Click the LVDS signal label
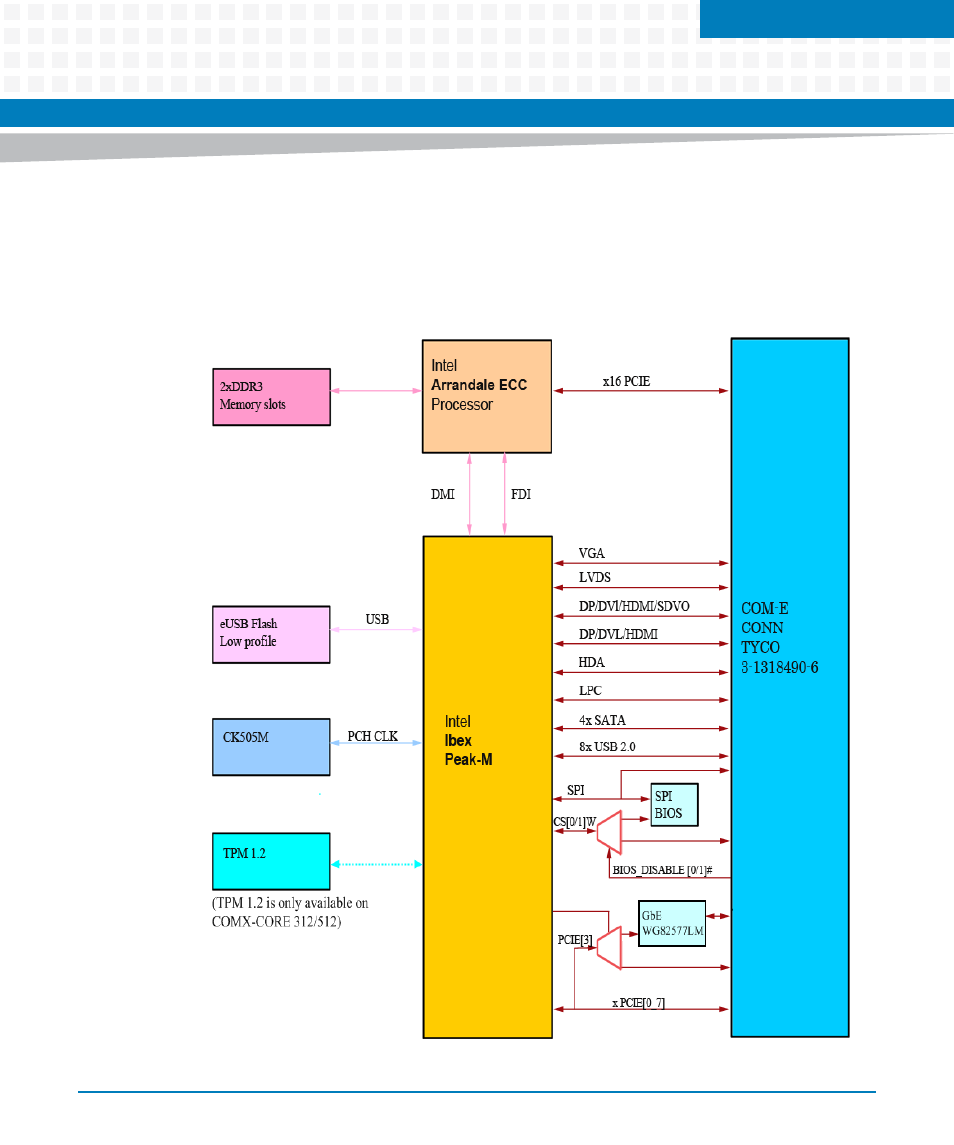Viewport: 954px width, 1145px height. pos(595,578)
